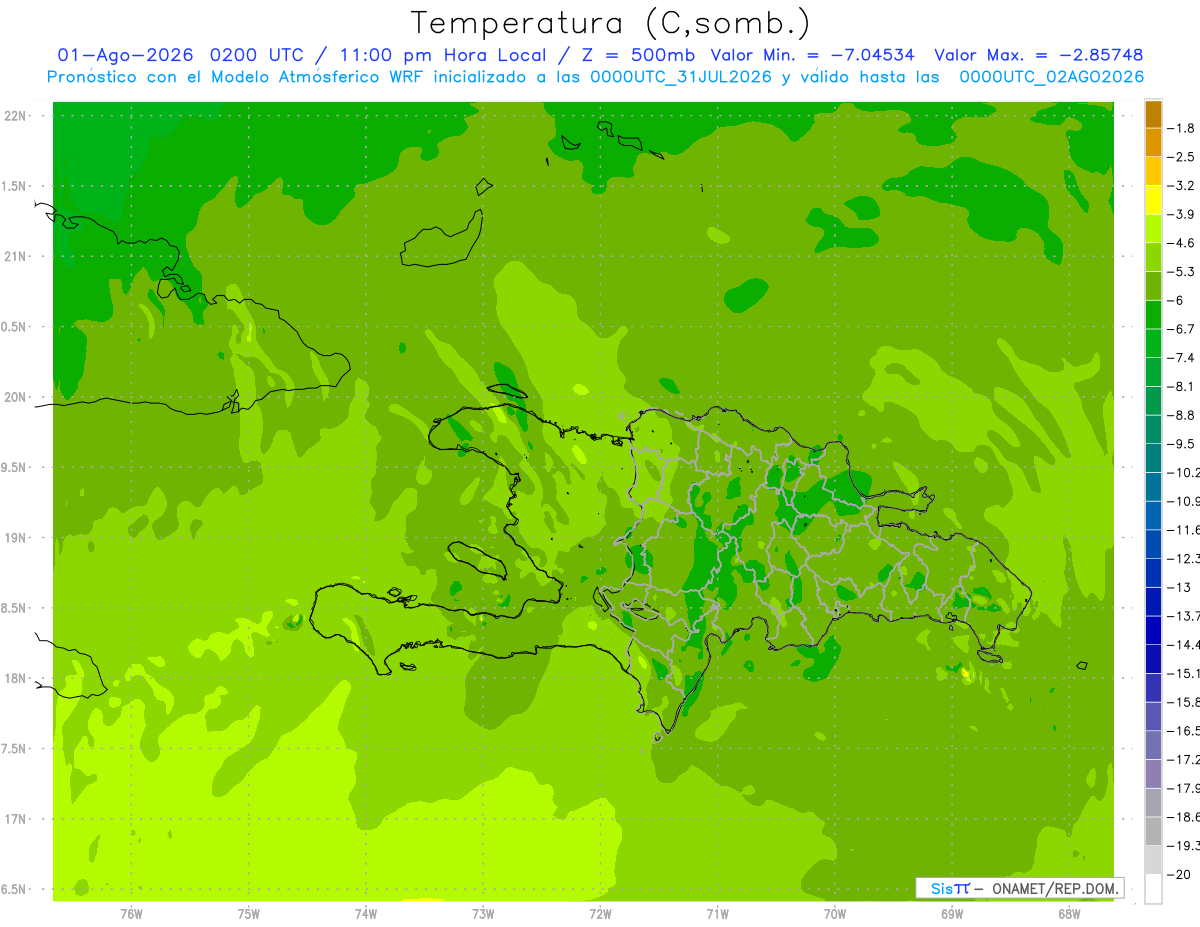This screenshot has height=927, width=1200.
Task: Click the '17N' latitude axis label
Action: point(14,819)
